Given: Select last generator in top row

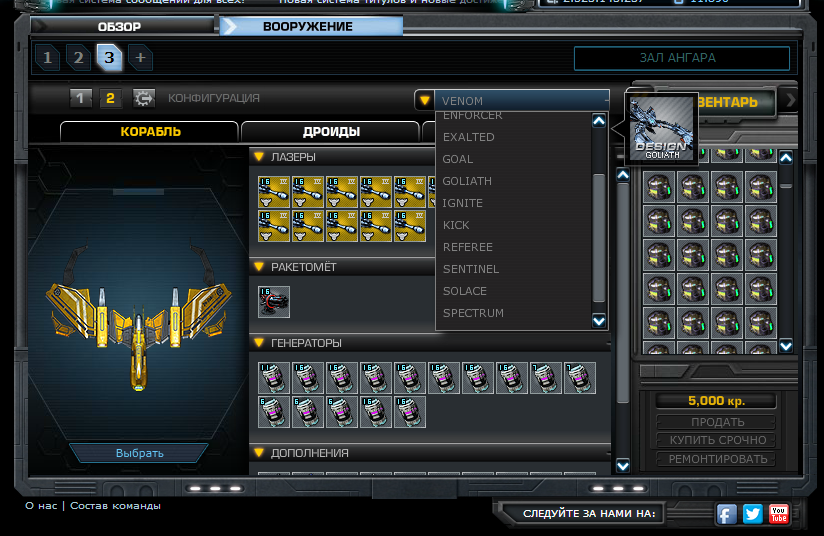Looking at the screenshot, I should click(x=580, y=378).
